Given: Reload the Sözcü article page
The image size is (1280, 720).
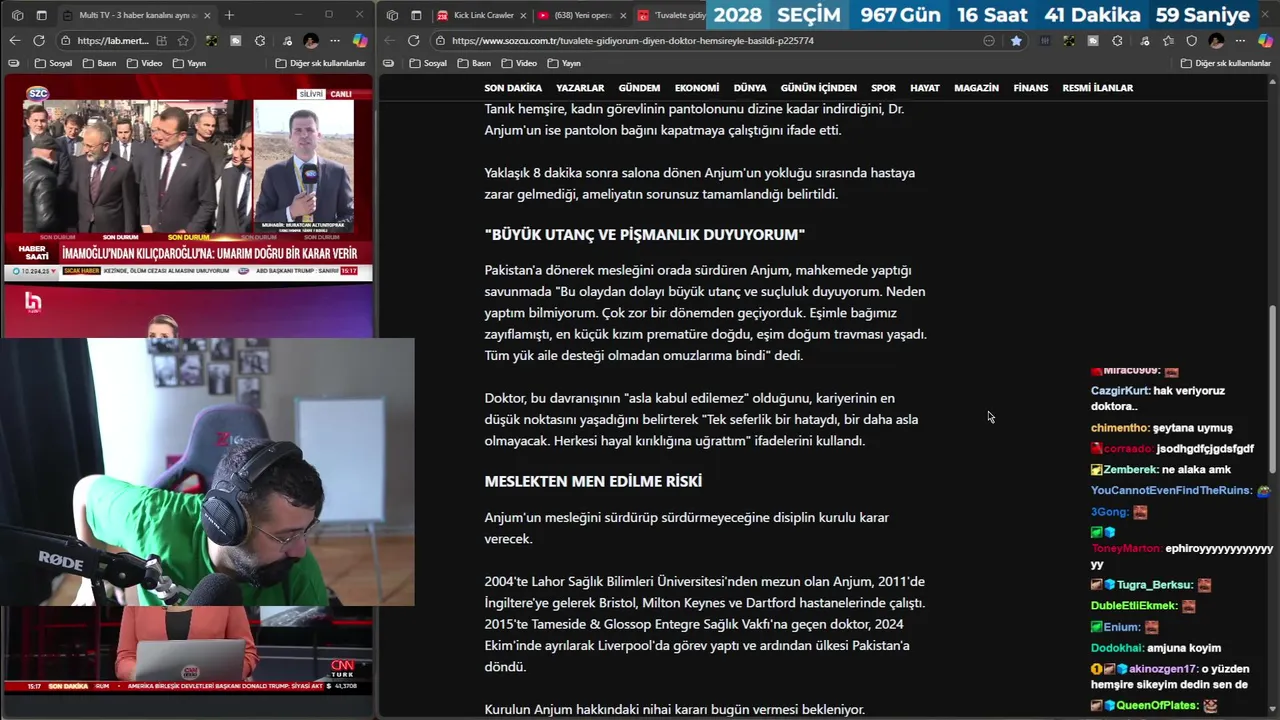Looking at the screenshot, I should coord(414,41).
